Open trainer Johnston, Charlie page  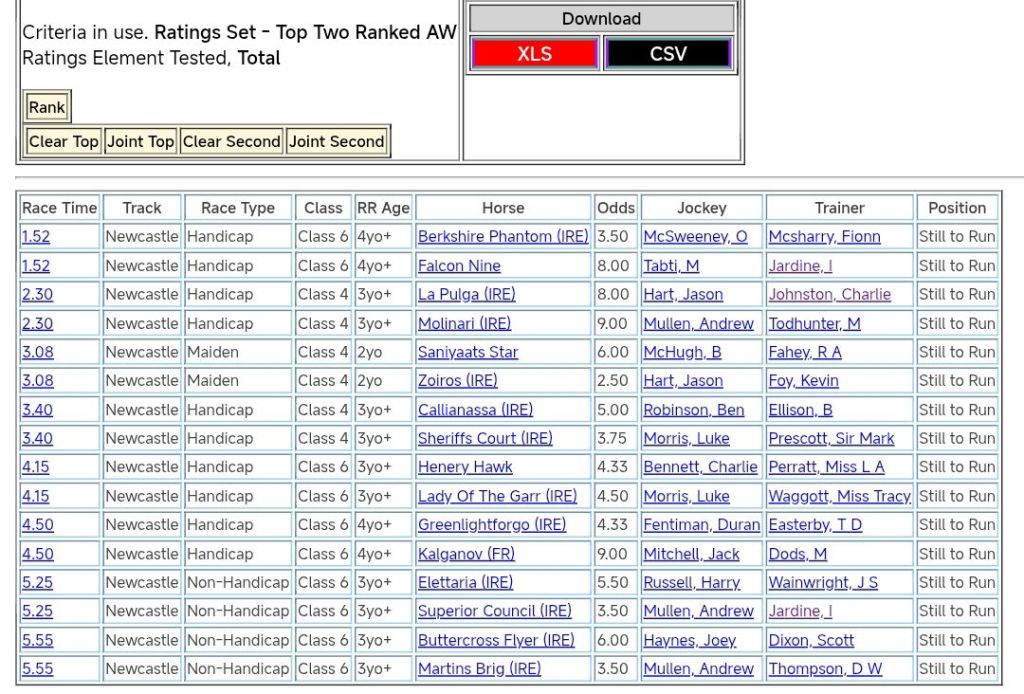pyautogui.click(x=829, y=295)
